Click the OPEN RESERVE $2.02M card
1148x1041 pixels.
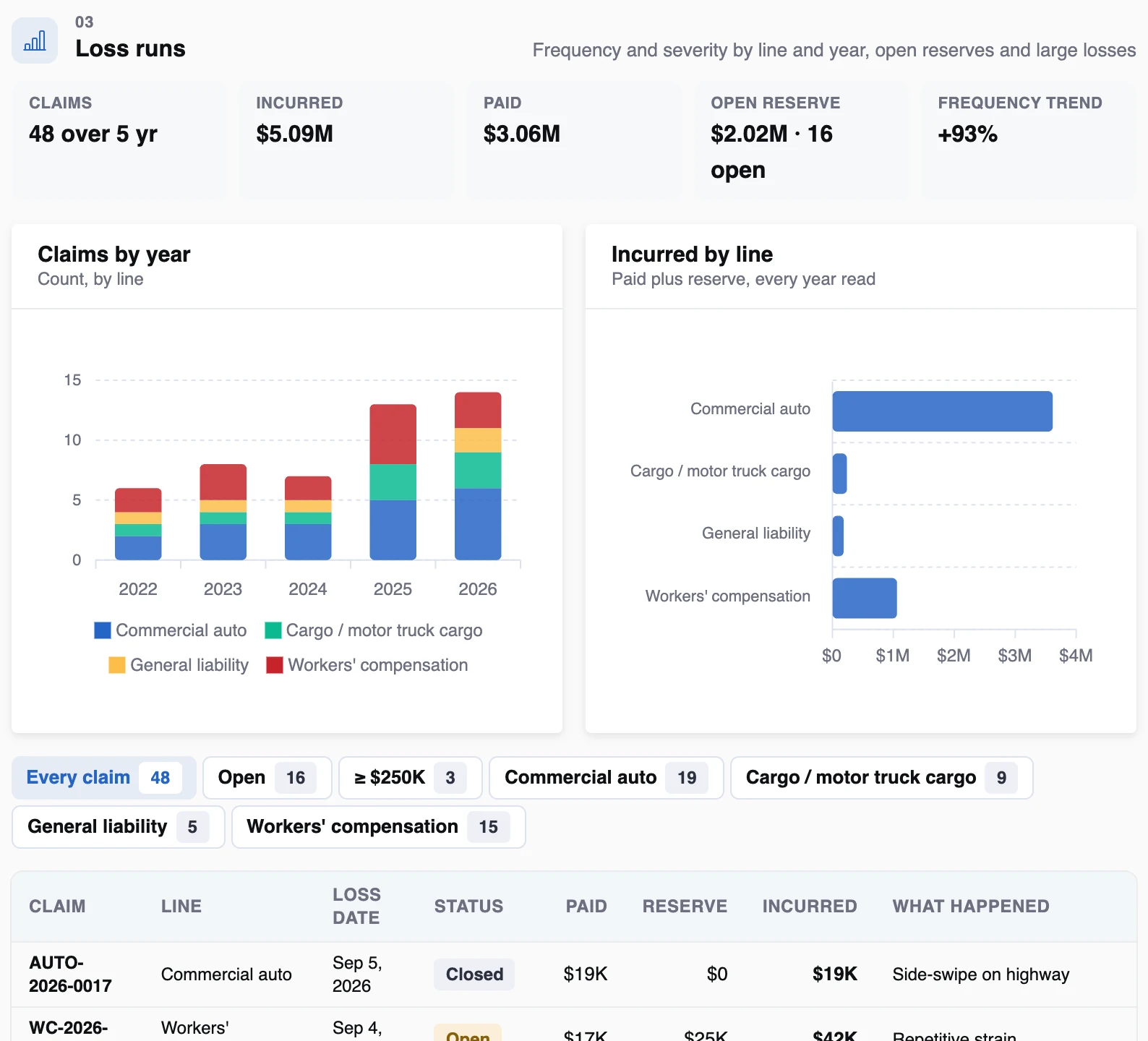[801, 140]
